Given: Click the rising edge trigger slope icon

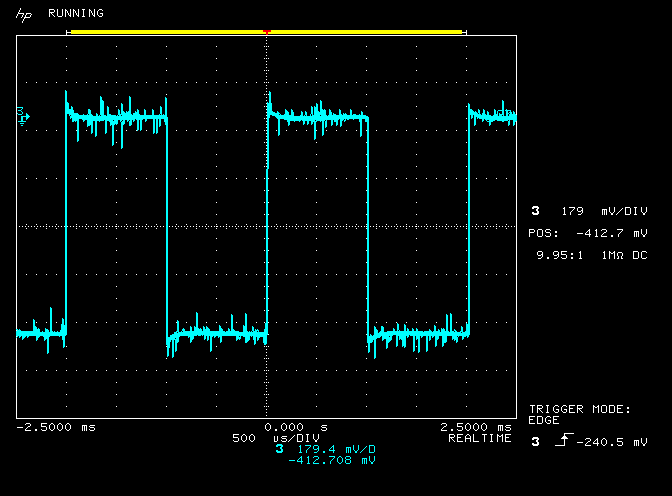Looking at the screenshot, I should pyautogui.click(x=560, y=441).
